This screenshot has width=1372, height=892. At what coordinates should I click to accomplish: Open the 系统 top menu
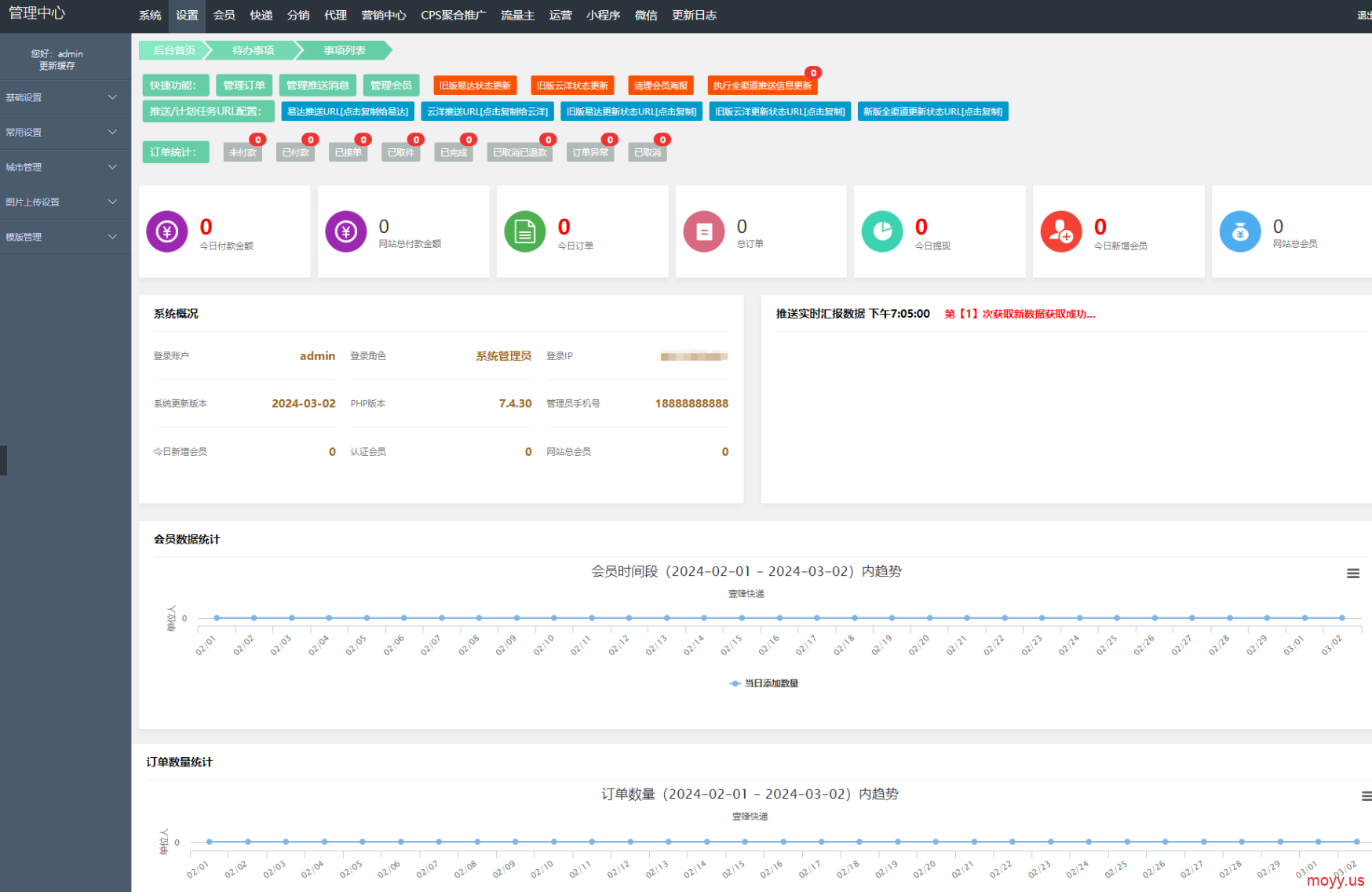point(150,16)
